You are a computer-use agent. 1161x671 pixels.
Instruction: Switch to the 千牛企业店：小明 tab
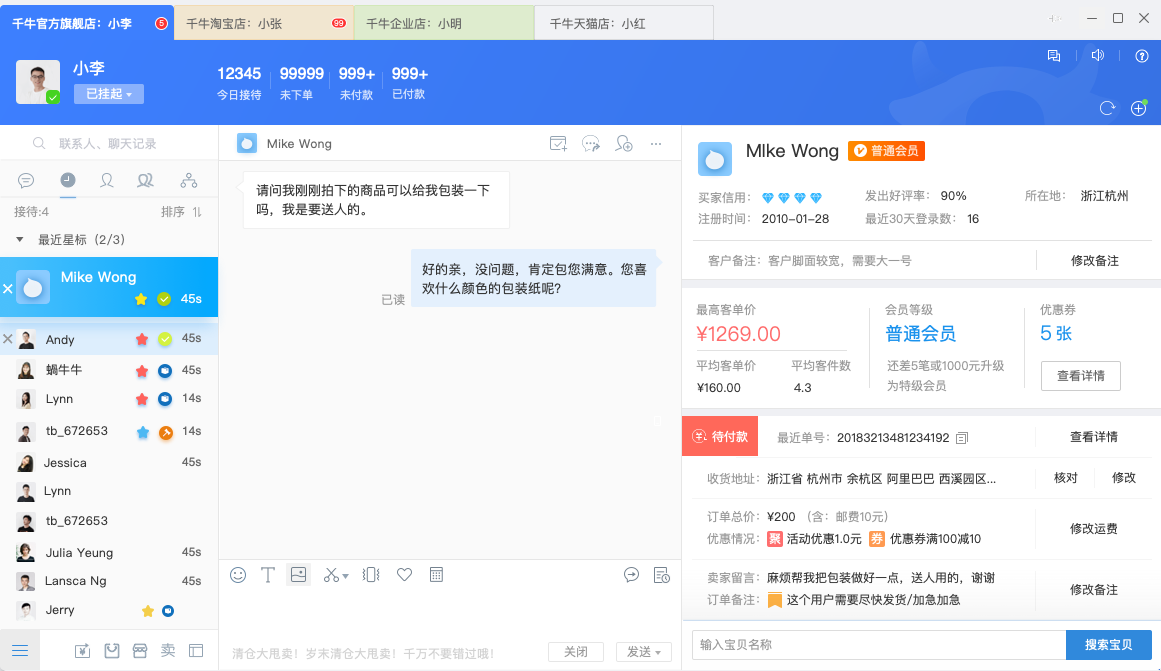443,23
